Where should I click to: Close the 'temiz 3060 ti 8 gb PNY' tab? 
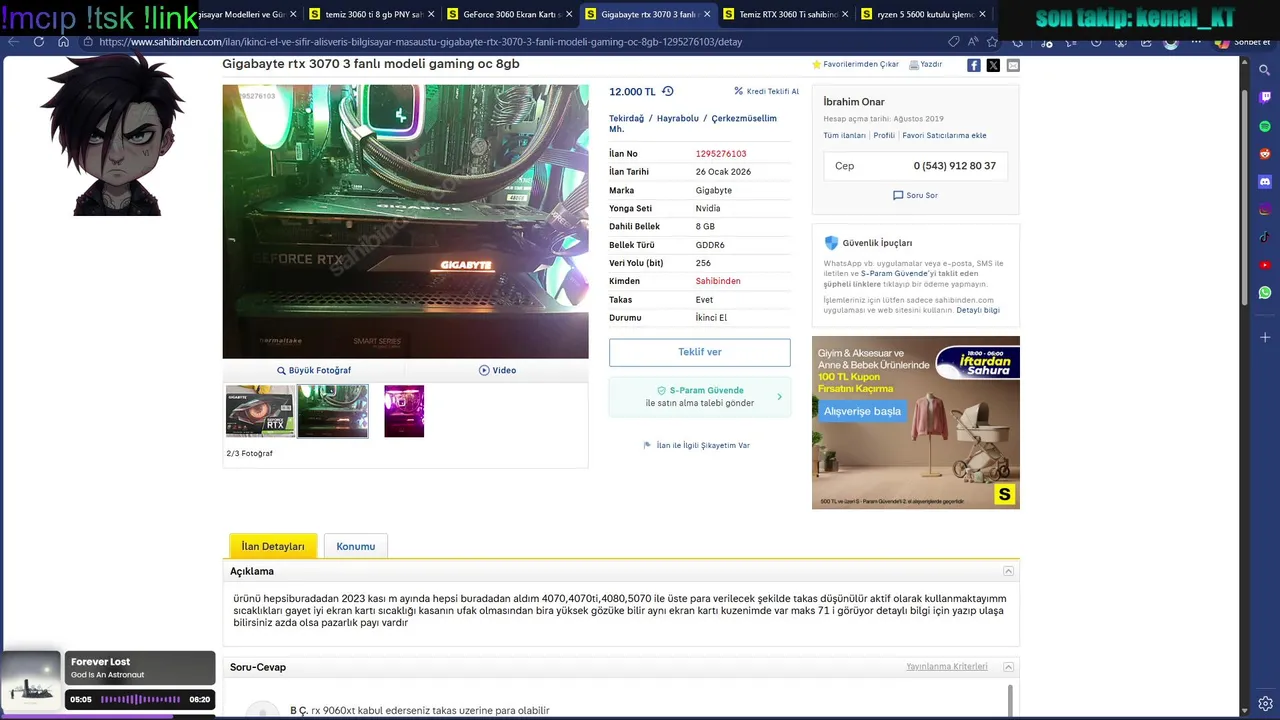(431, 14)
